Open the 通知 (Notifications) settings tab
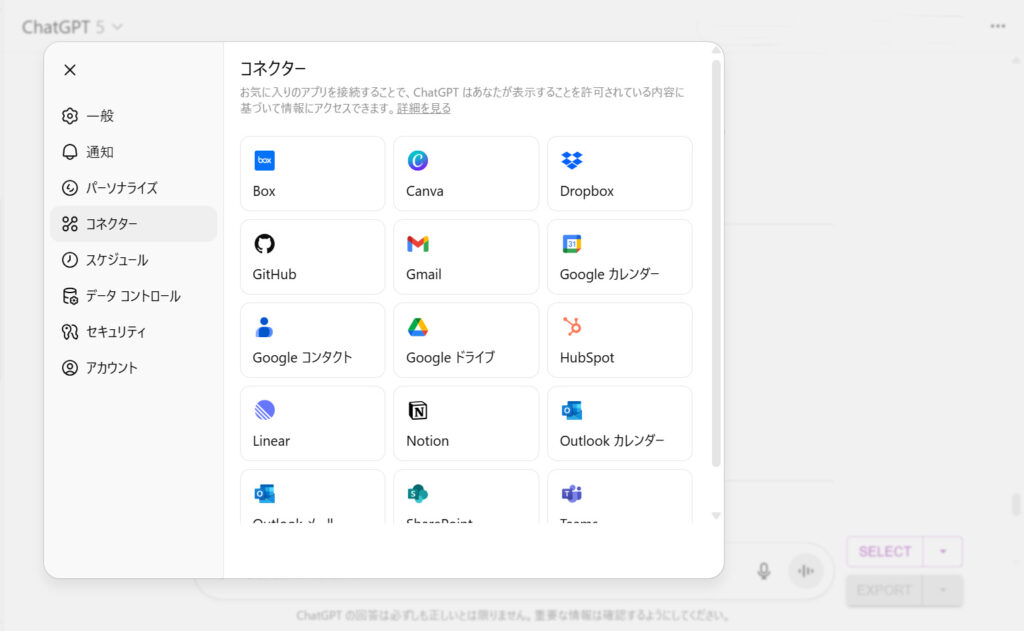The image size is (1024, 631). pyautogui.click(x=134, y=152)
